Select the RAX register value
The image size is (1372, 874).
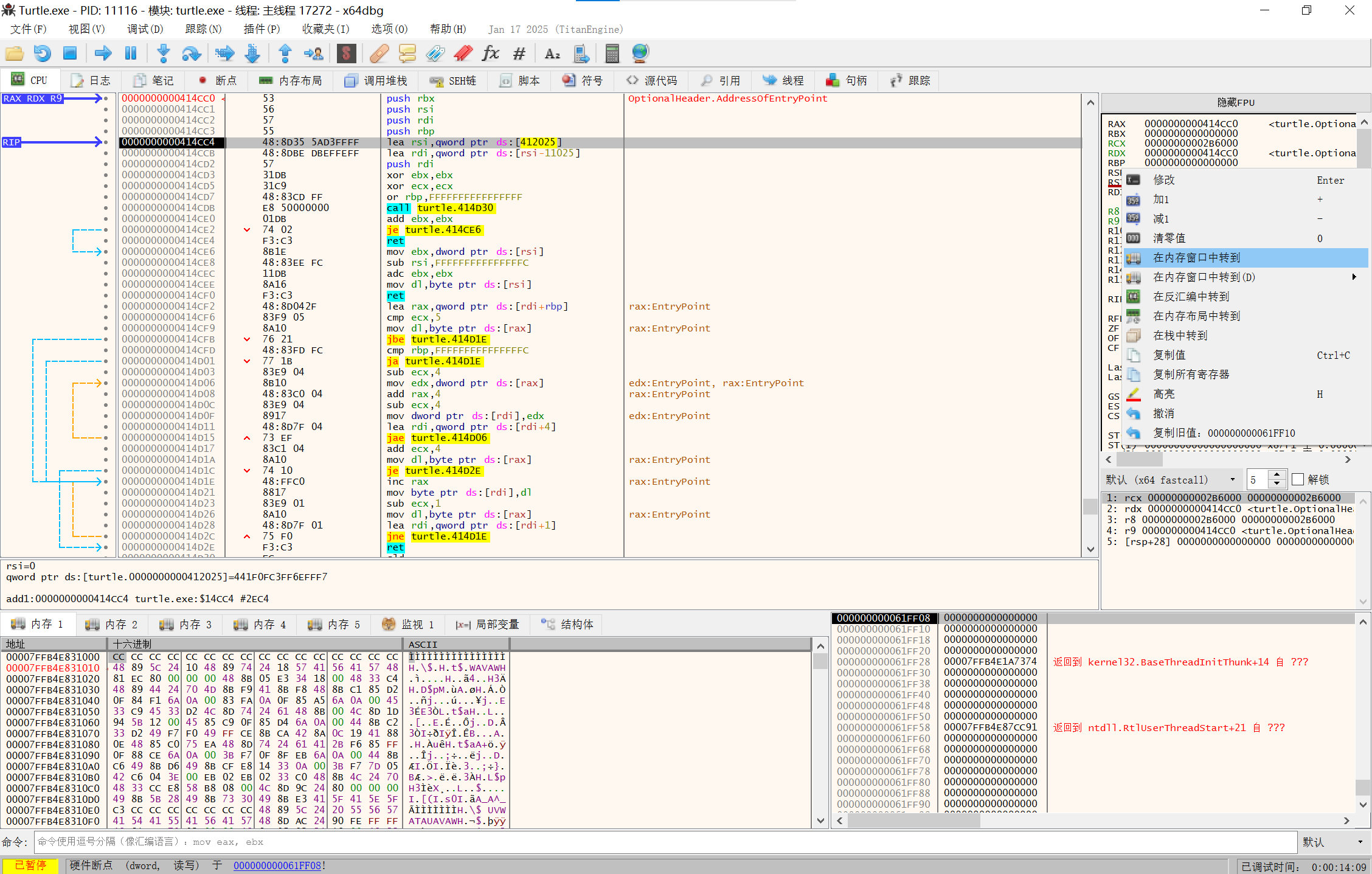1191,123
